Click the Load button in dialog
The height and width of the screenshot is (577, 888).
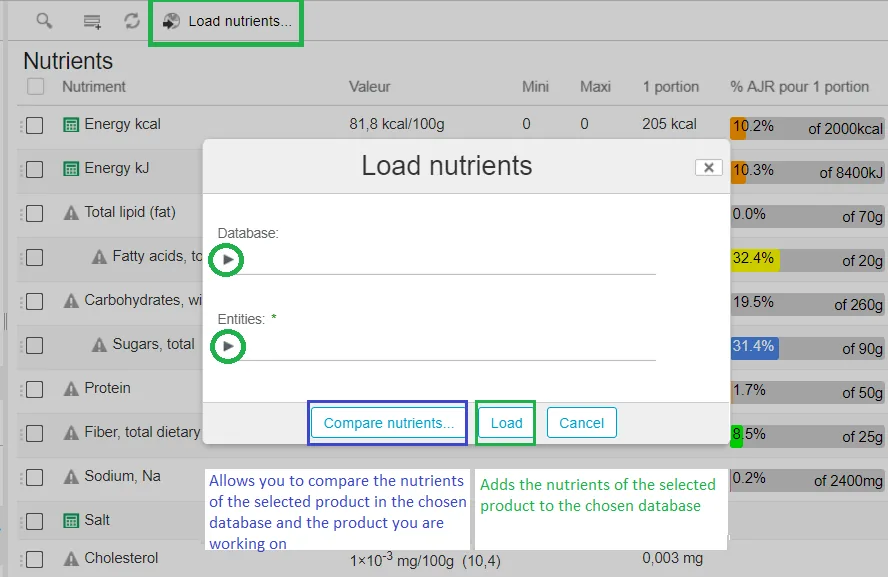click(x=506, y=423)
